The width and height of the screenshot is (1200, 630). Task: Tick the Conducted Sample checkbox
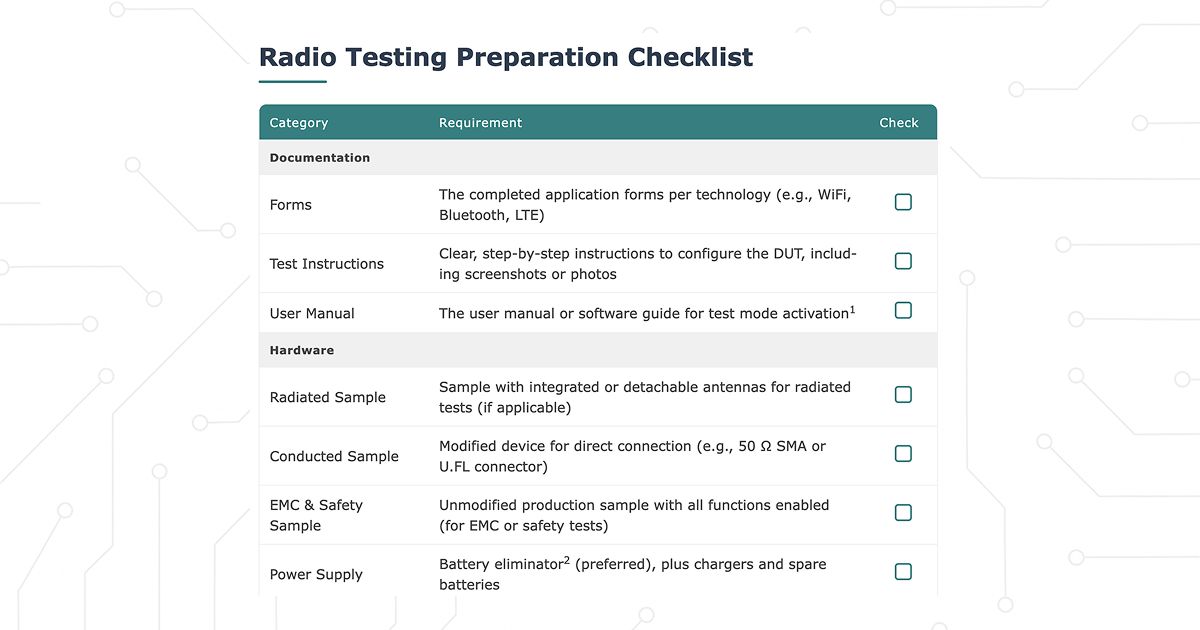point(903,453)
